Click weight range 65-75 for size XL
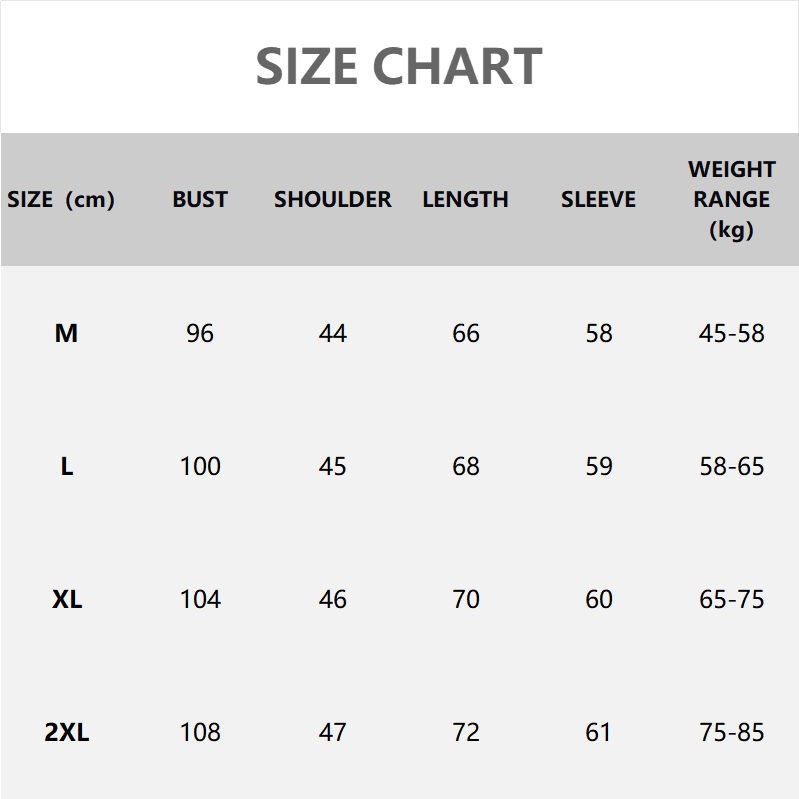This screenshot has width=799, height=799. pyautogui.click(x=732, y=599)
